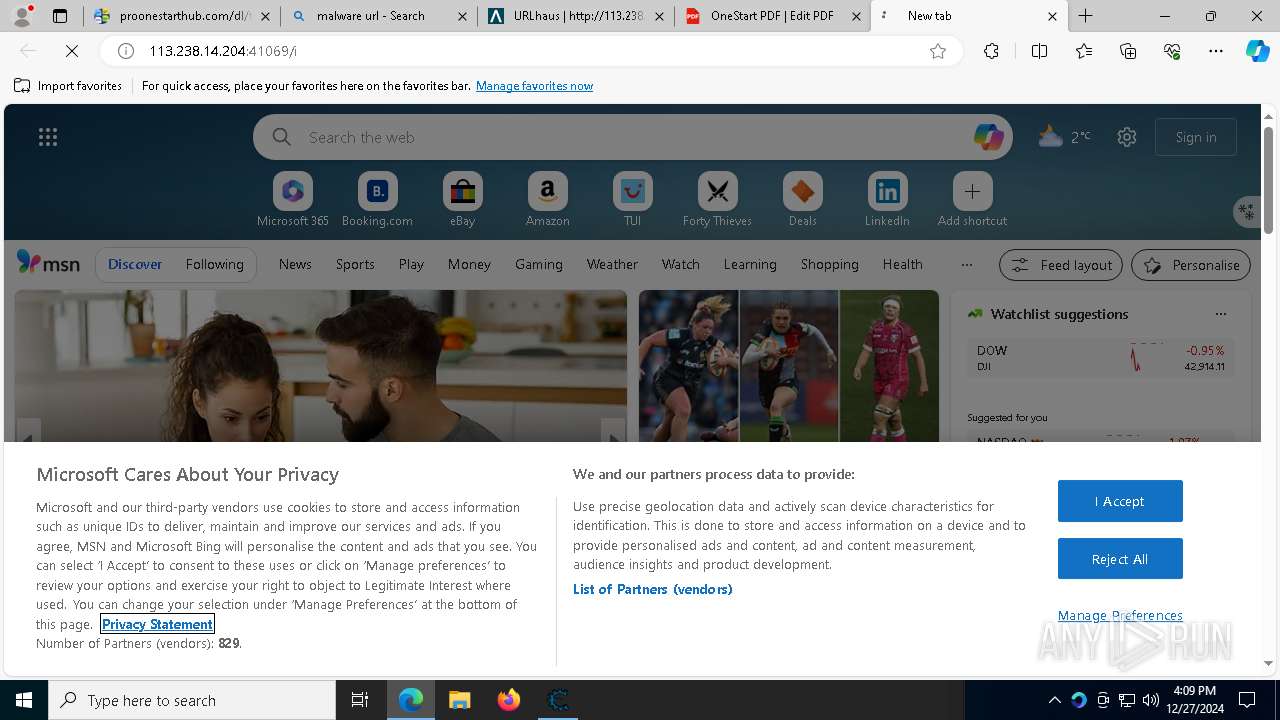Open Firefox from the taskbar
Image resolution: width=1280 pixels, height=720 pixels.
pyautogui.click(x=508, y=700)
